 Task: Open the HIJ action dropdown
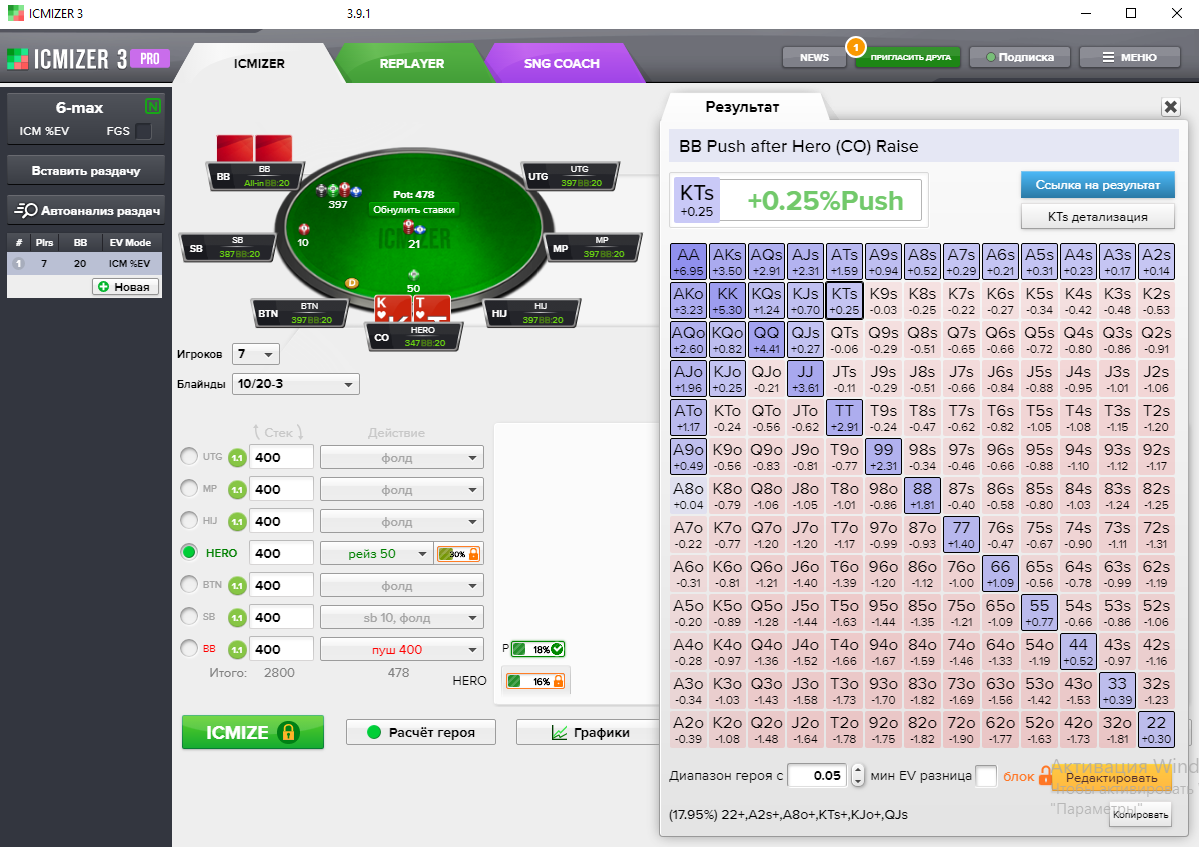[401, 522]
